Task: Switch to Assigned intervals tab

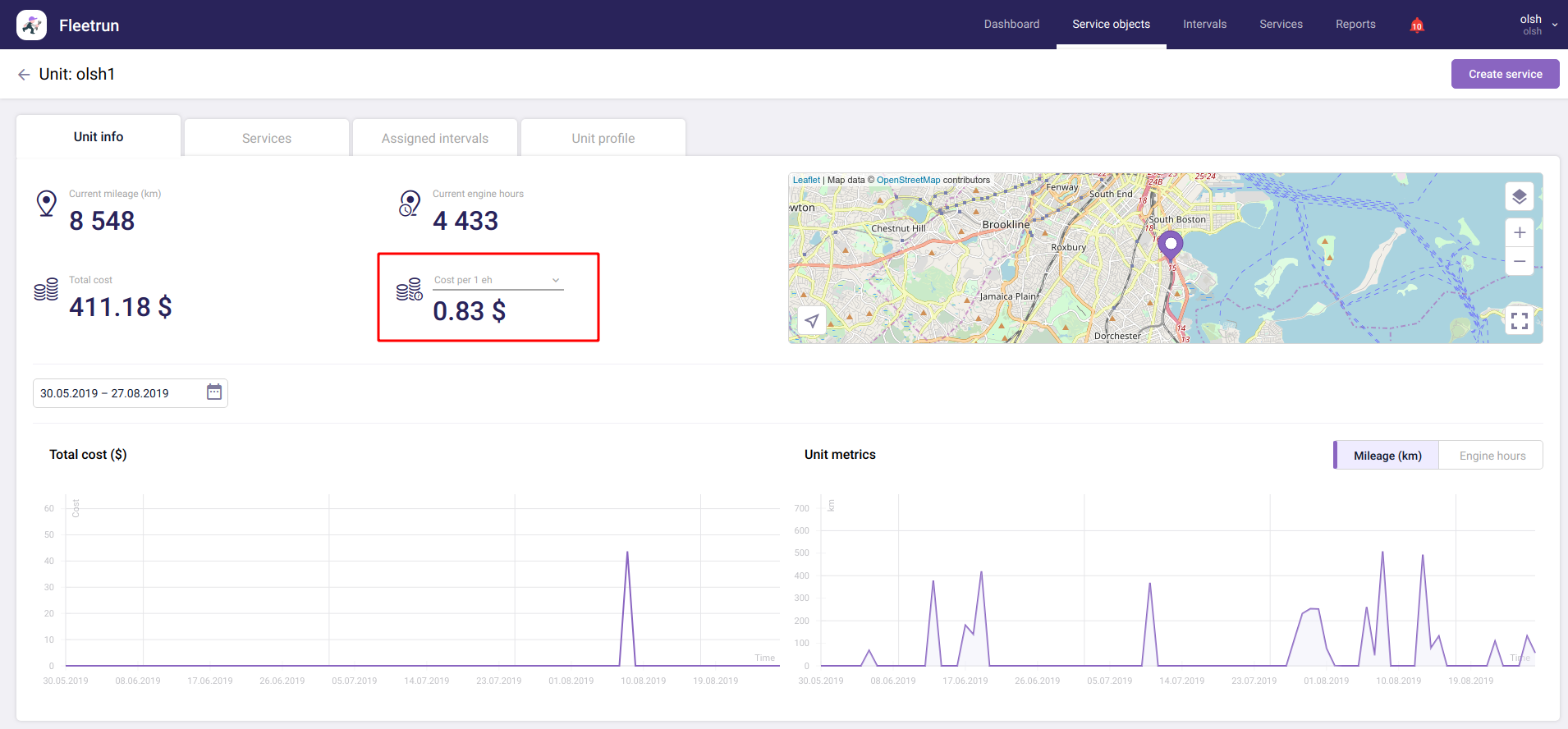Action: (x=435, y=138)
